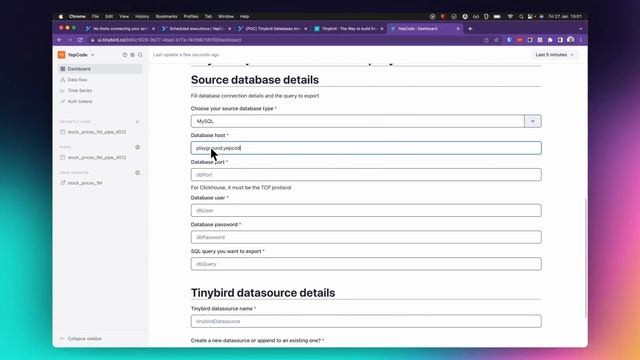
Task: Focus the Tinybird datasource name field
Action: click(366, 321)
